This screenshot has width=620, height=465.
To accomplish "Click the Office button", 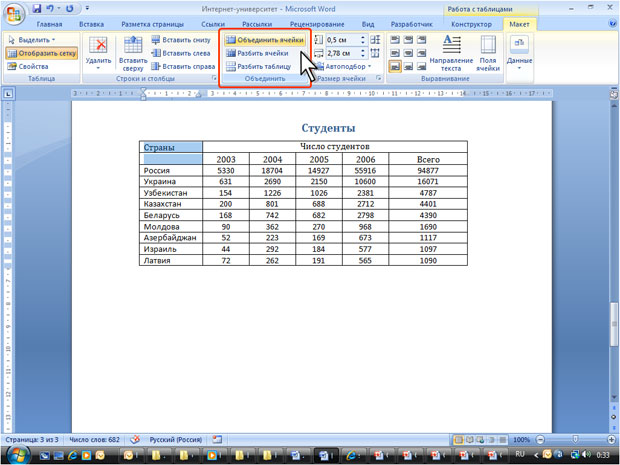I will coord(13,12).
